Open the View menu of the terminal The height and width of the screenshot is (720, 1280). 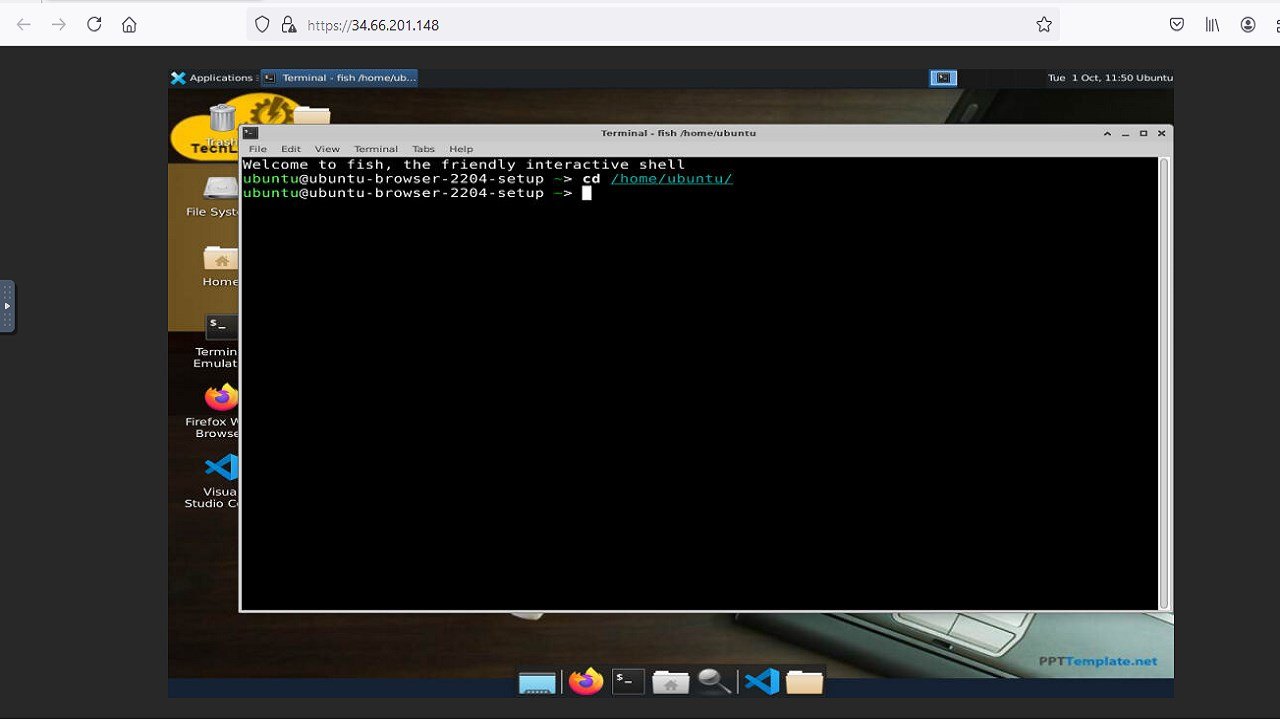(327, 149)
